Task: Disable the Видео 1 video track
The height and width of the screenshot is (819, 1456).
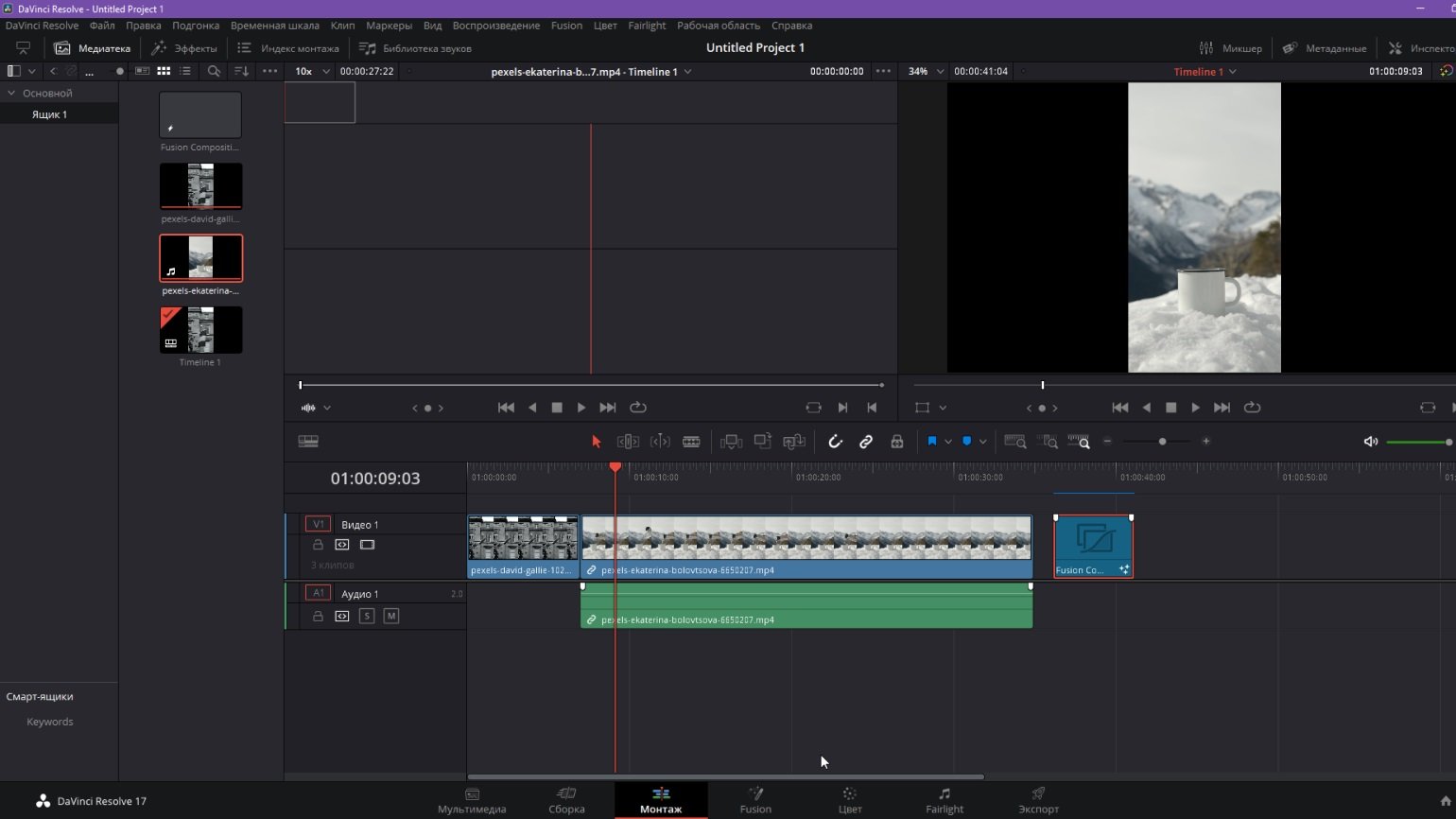Action: (x=368, y=545)
